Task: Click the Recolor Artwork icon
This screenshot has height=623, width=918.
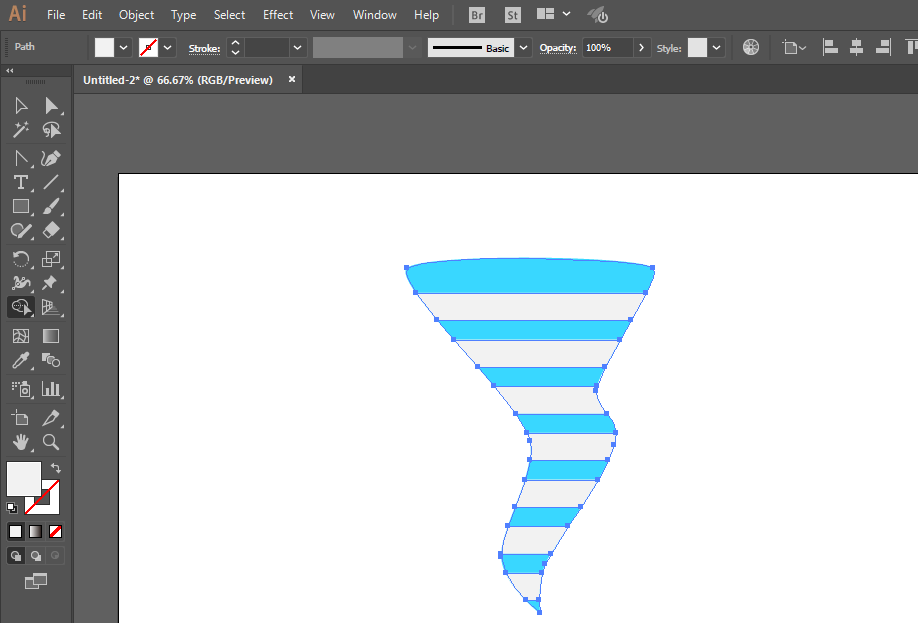Action: click(x=751, y=47)
